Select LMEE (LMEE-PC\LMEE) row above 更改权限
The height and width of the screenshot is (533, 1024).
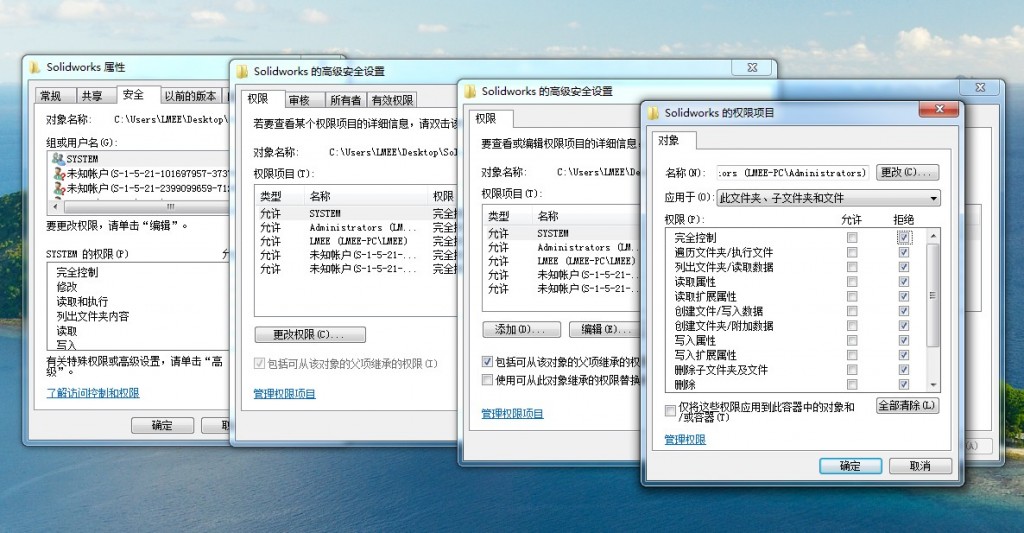coord(356,241)
